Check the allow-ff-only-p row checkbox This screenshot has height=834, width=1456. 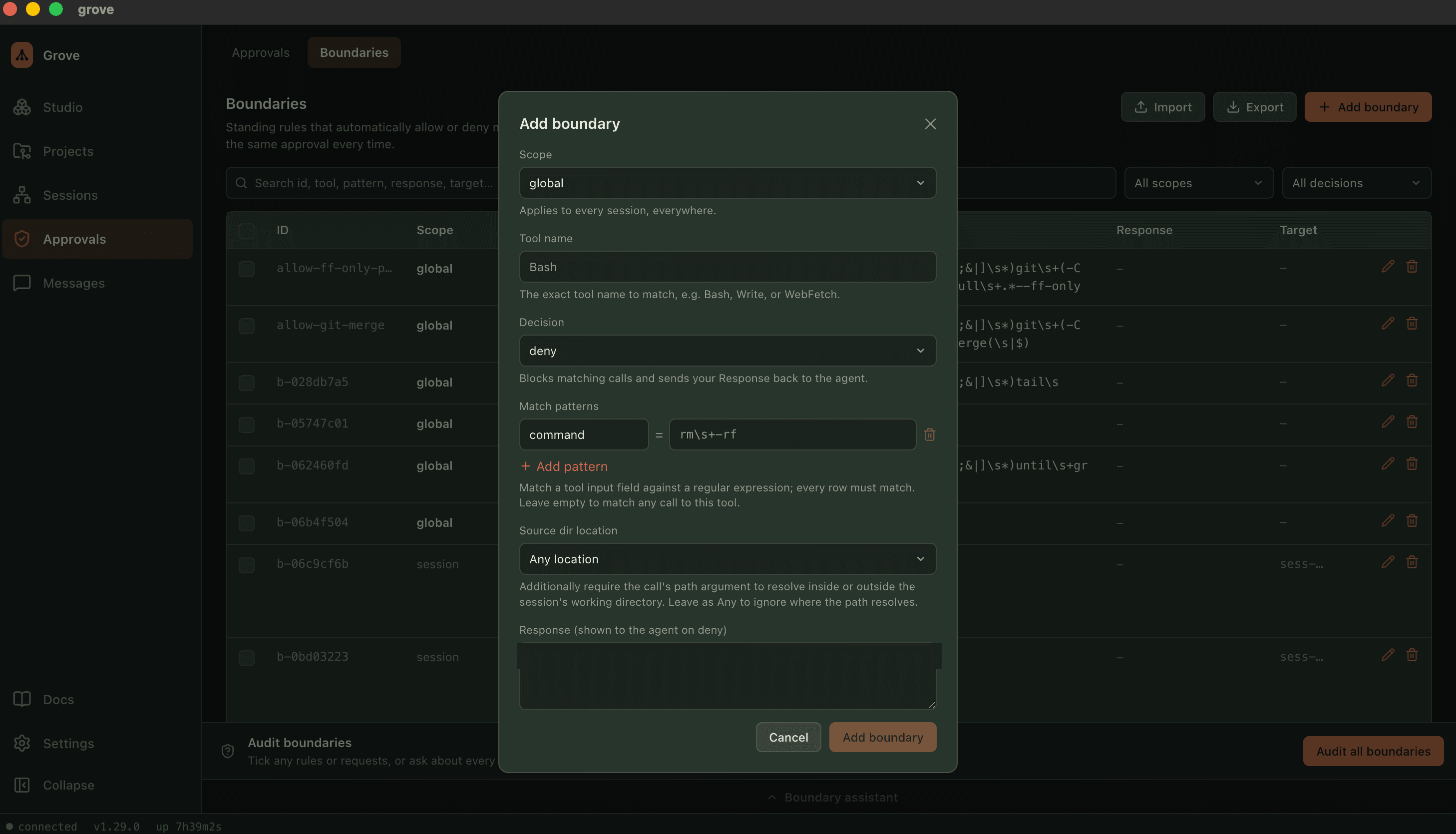click(x=247, y=269)
